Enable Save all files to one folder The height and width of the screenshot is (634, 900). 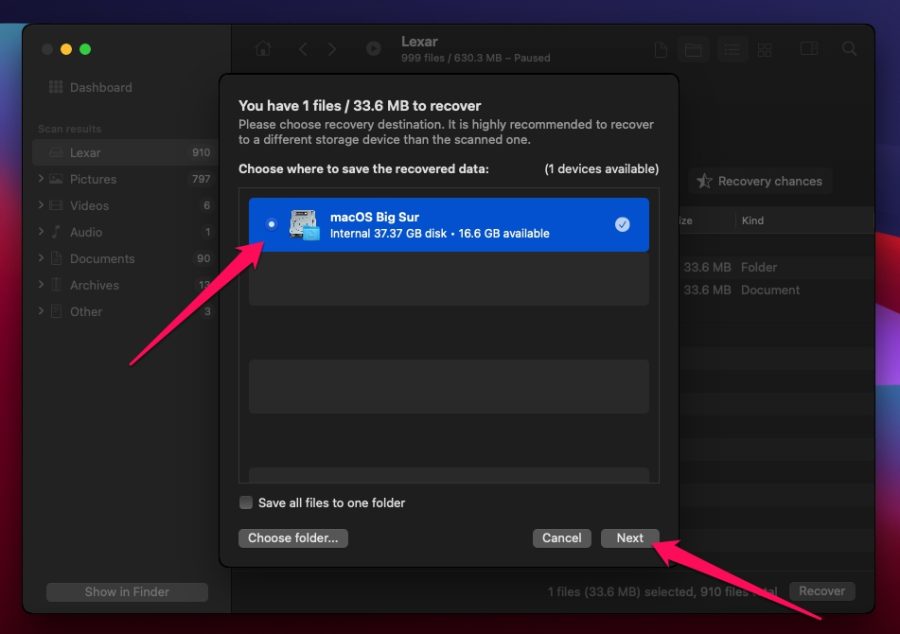(x=246, y=503)
